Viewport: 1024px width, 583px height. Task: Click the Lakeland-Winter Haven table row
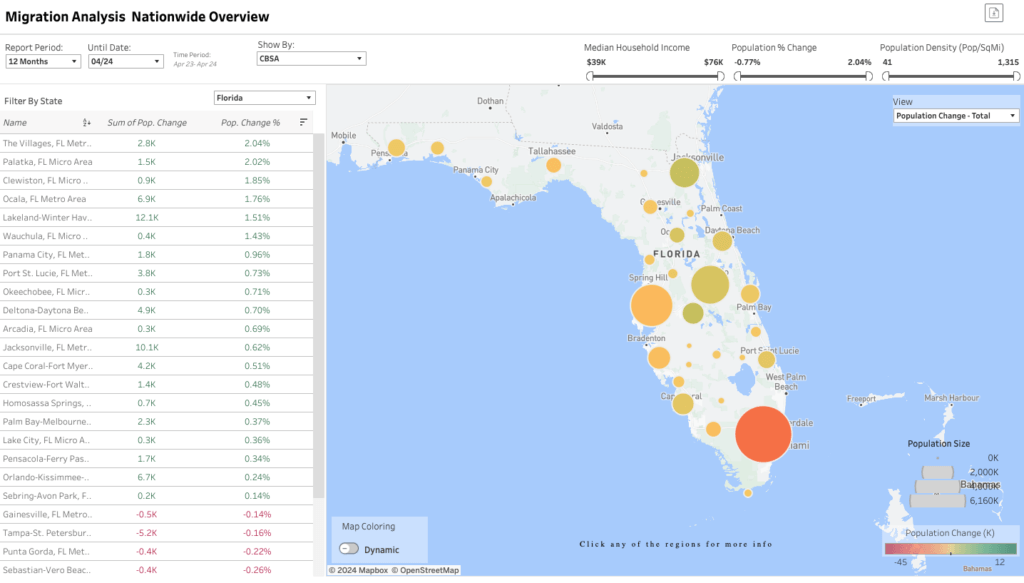pos(48,217)
